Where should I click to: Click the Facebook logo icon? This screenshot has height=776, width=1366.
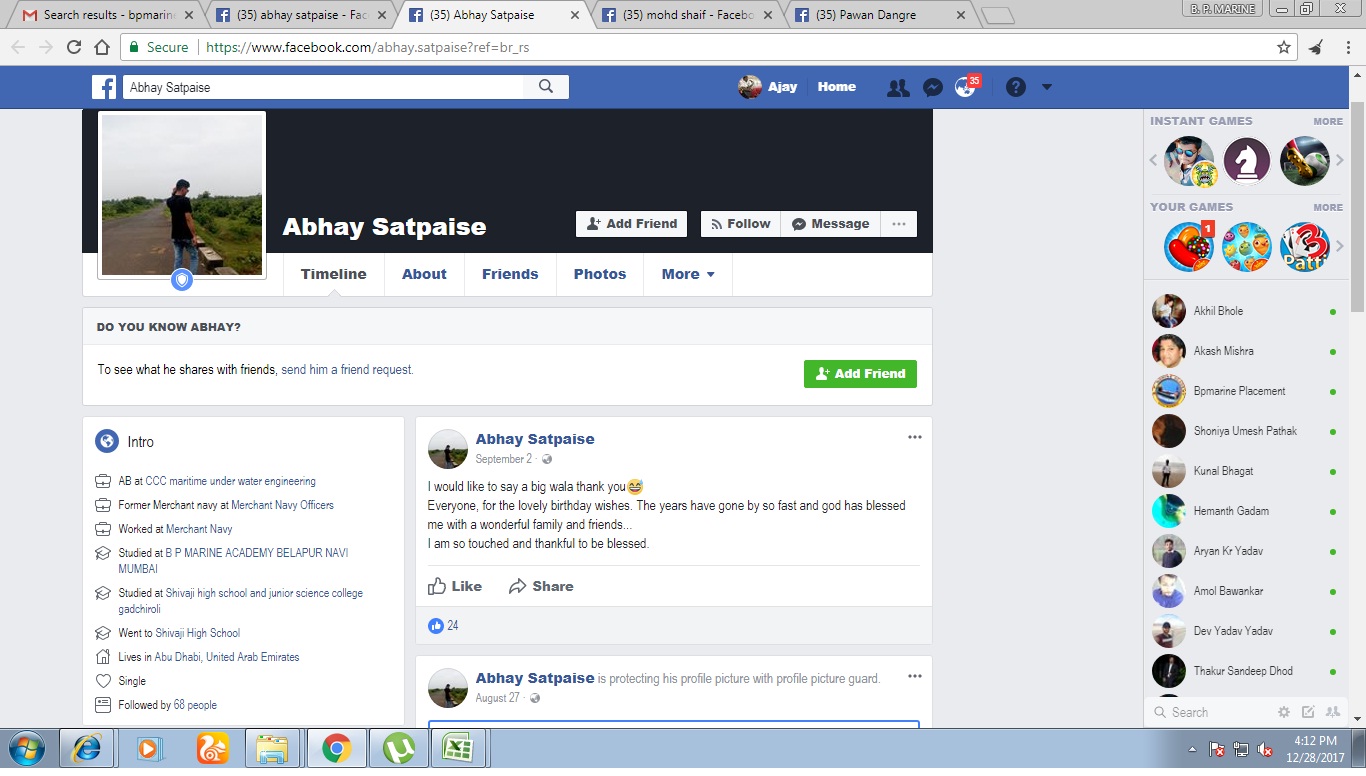click(x=104, y=87)
